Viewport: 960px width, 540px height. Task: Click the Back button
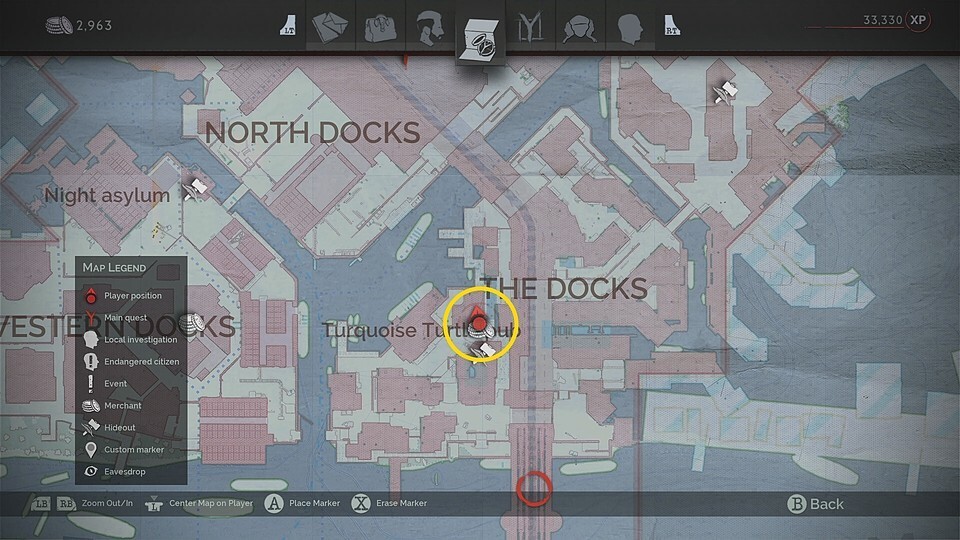pos(815,504)
